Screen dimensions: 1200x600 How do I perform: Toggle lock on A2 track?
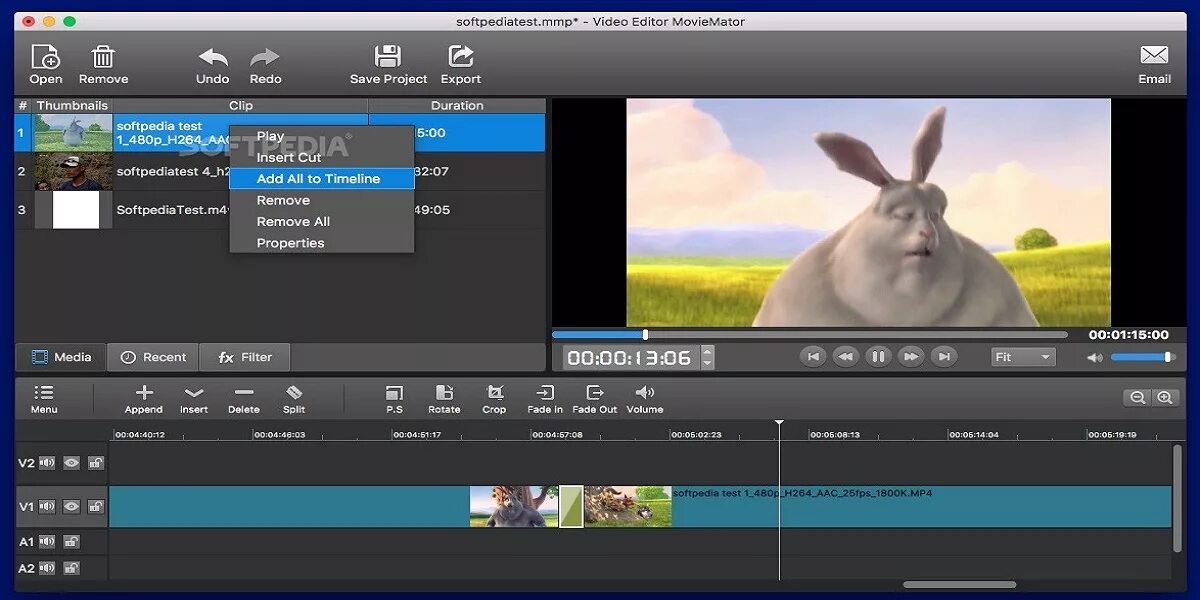[71, 568]
